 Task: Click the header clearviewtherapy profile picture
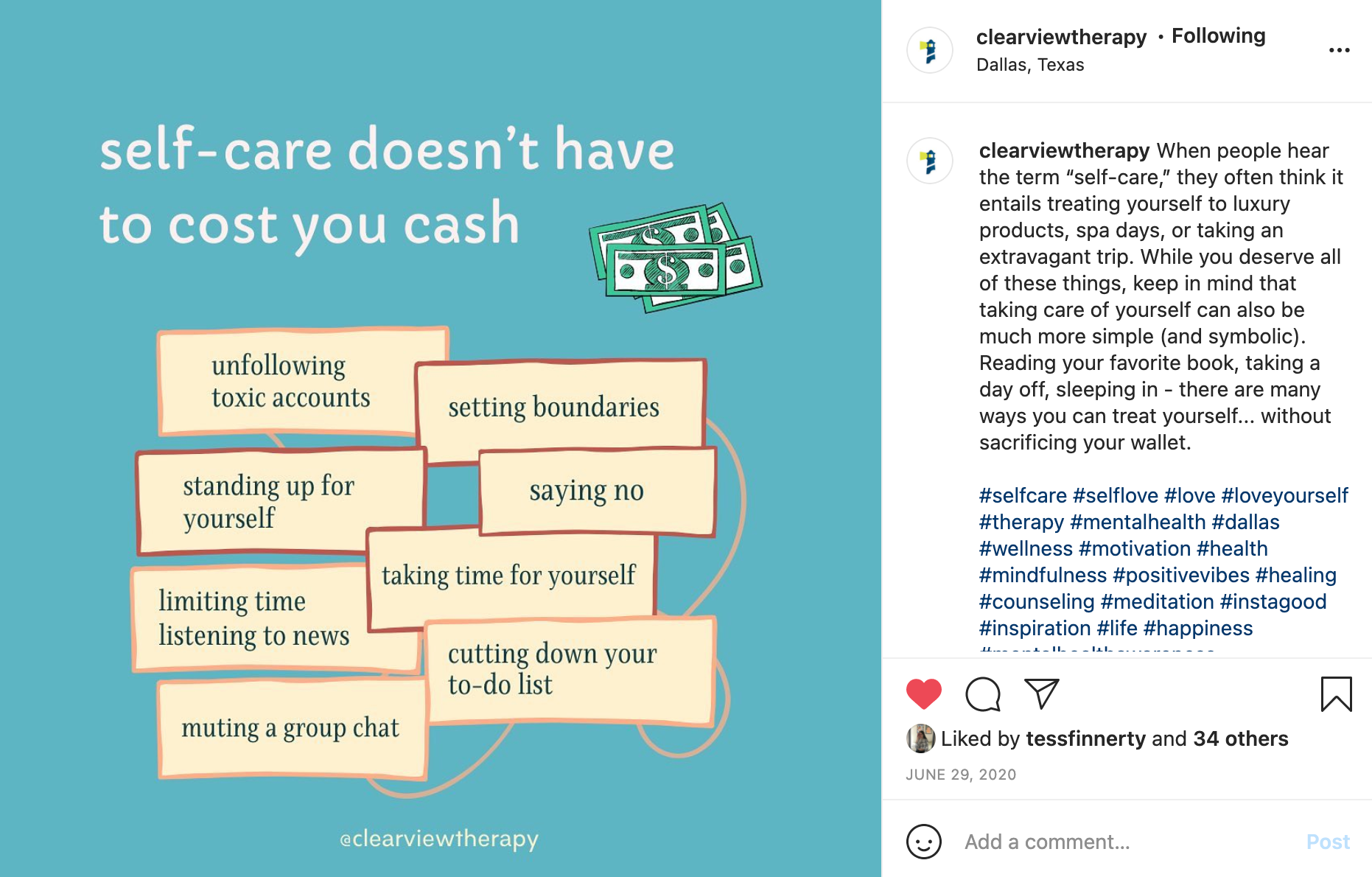pos(930,50)
